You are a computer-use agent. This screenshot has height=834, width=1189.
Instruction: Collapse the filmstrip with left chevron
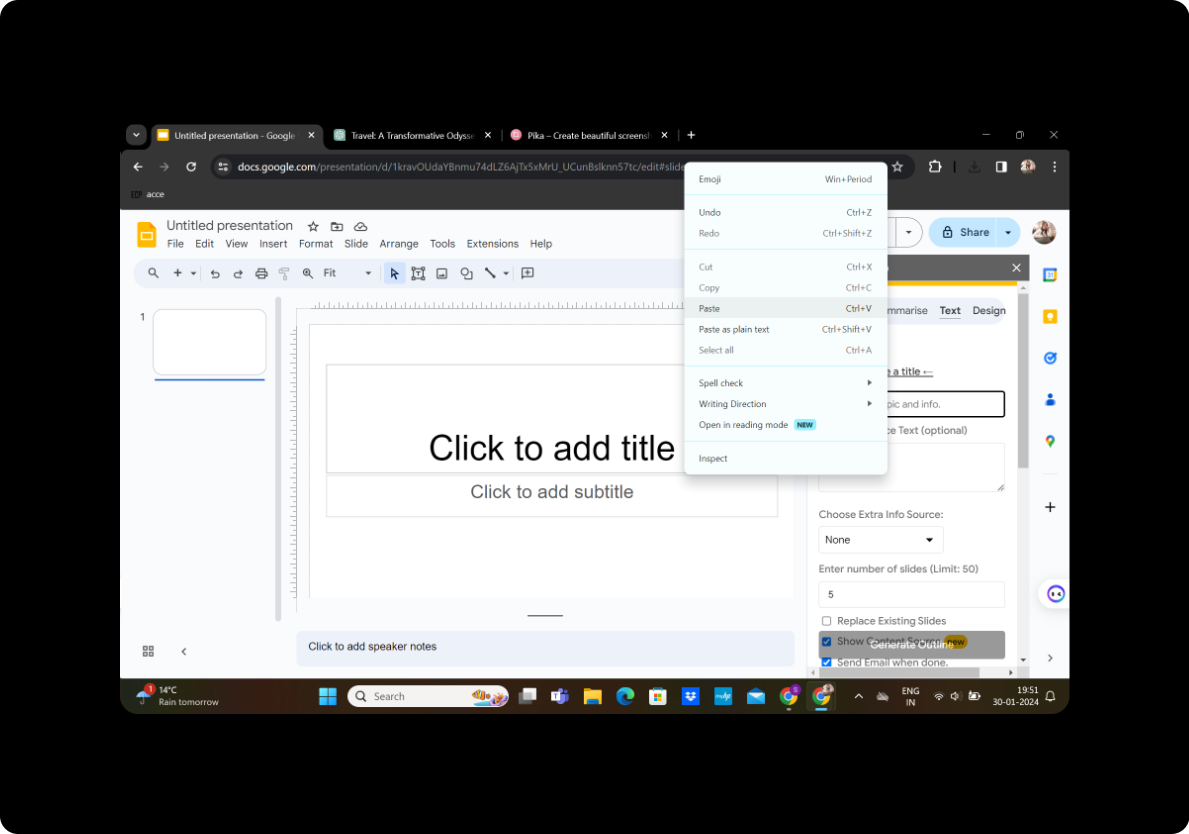coord(184,651)
